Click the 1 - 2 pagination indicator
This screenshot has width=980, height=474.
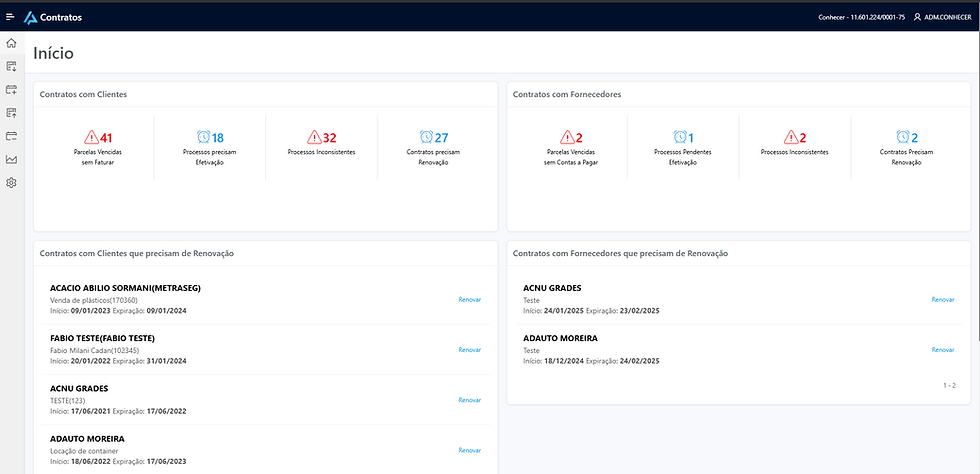click(x=949, y=386)
